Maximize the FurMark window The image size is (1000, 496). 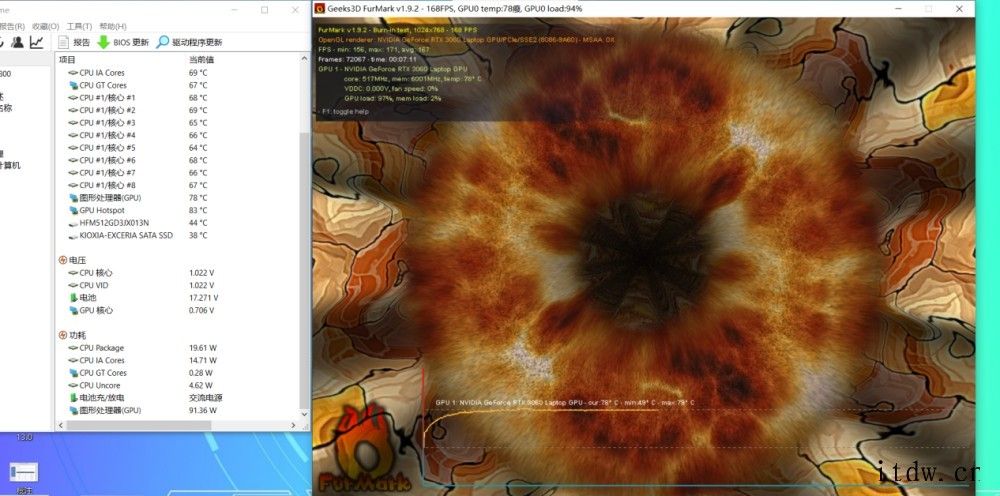(929, 9)
